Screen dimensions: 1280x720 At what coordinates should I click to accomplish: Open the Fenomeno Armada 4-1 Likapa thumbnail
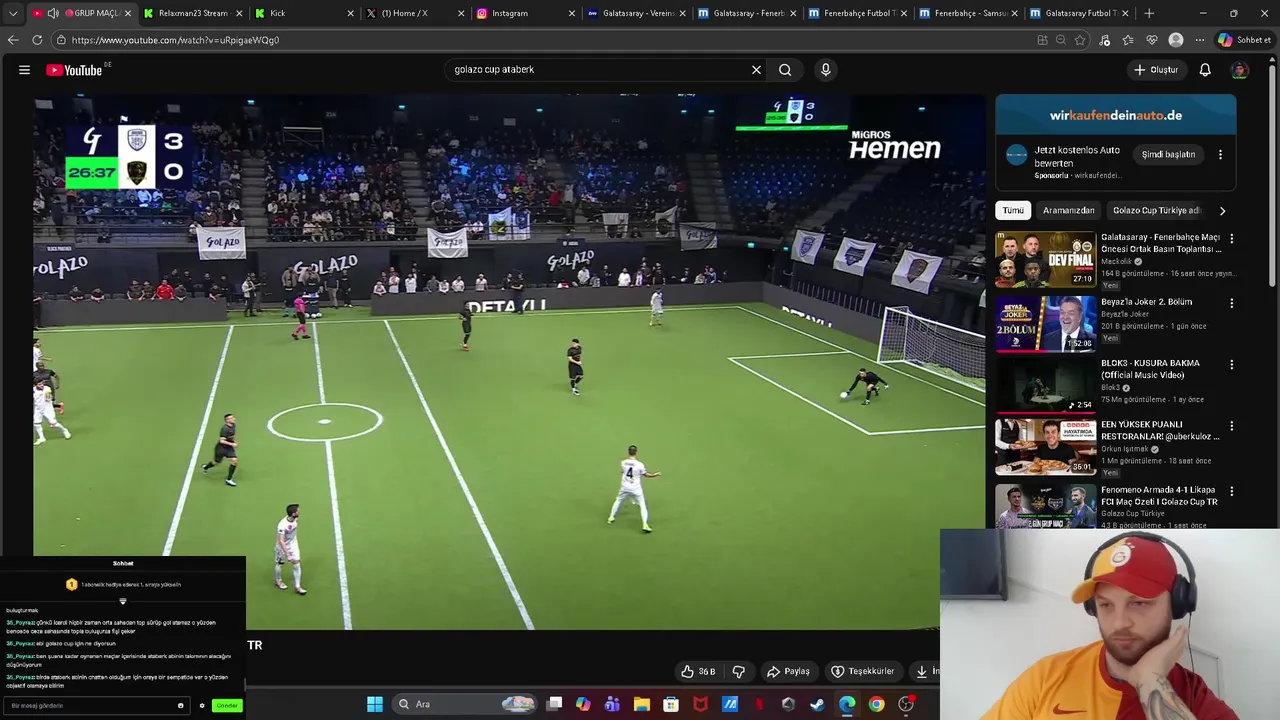1045,506
